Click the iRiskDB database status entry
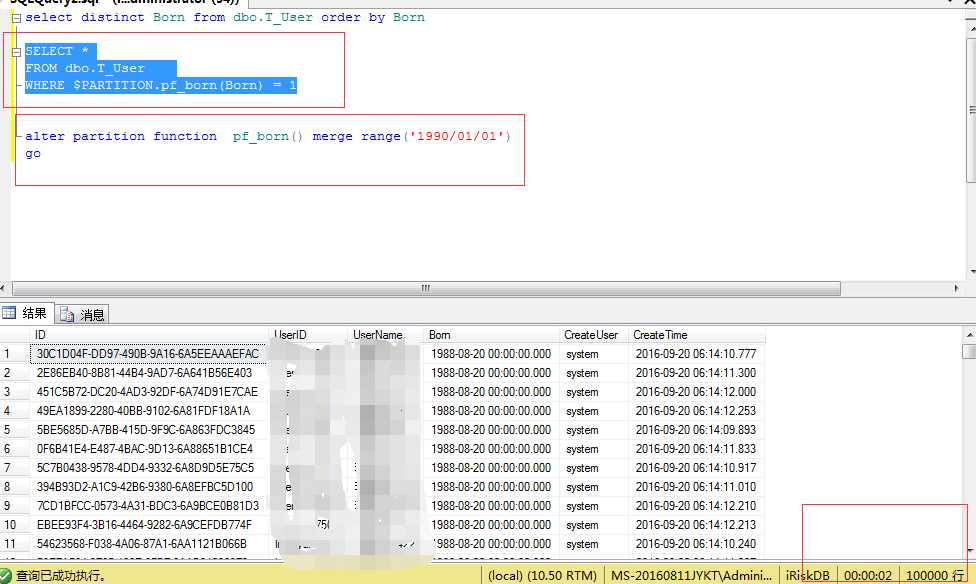This screenshot has height=584, width=976. point(807,575)
